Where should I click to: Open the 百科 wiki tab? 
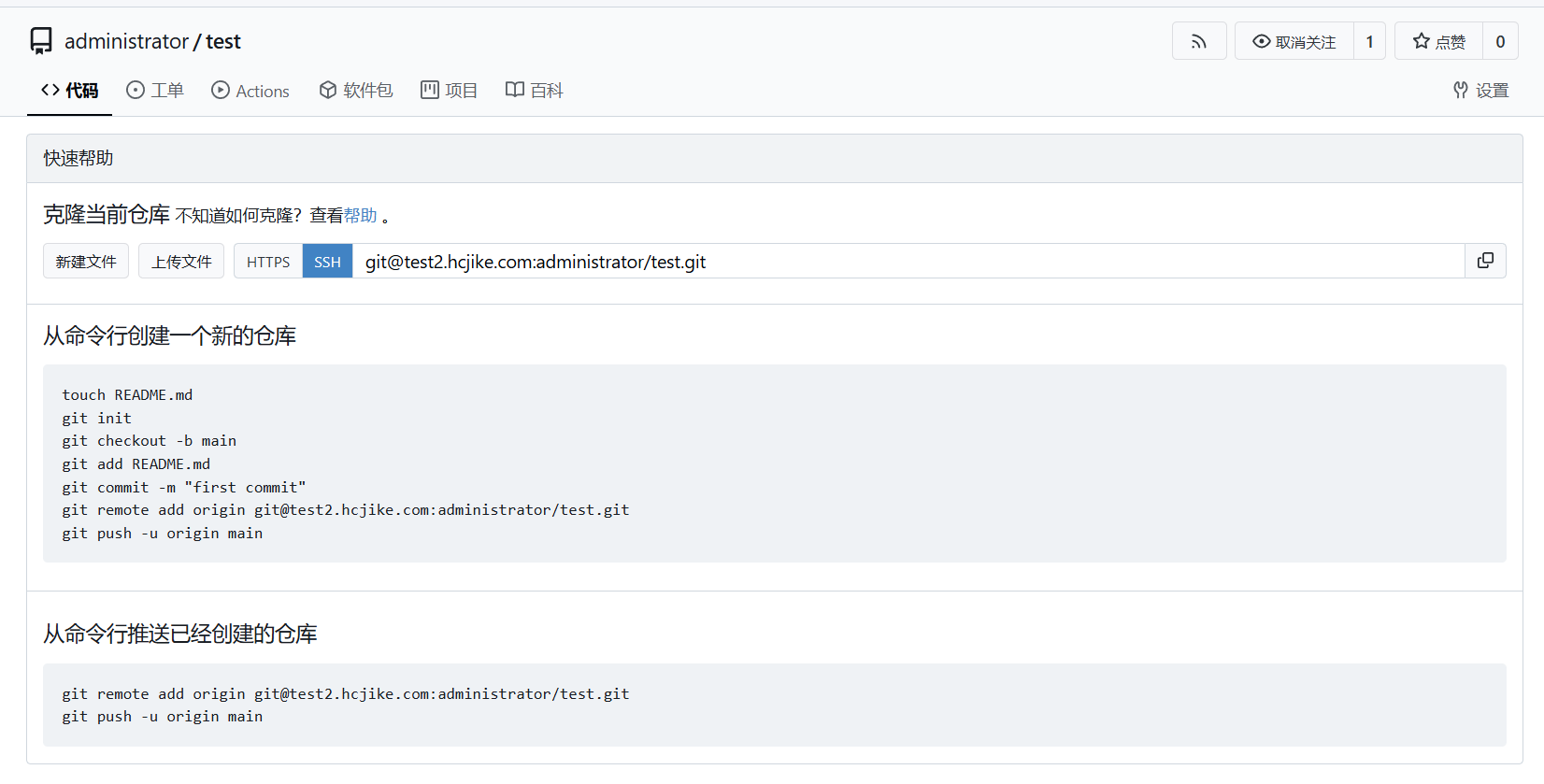[535, 91]
